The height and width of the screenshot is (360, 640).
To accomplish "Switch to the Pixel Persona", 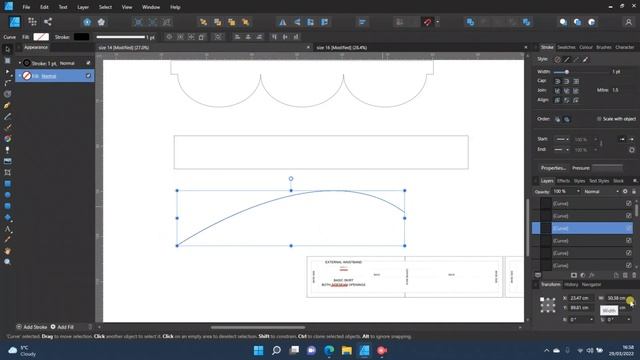I will (x=32, y=22).
